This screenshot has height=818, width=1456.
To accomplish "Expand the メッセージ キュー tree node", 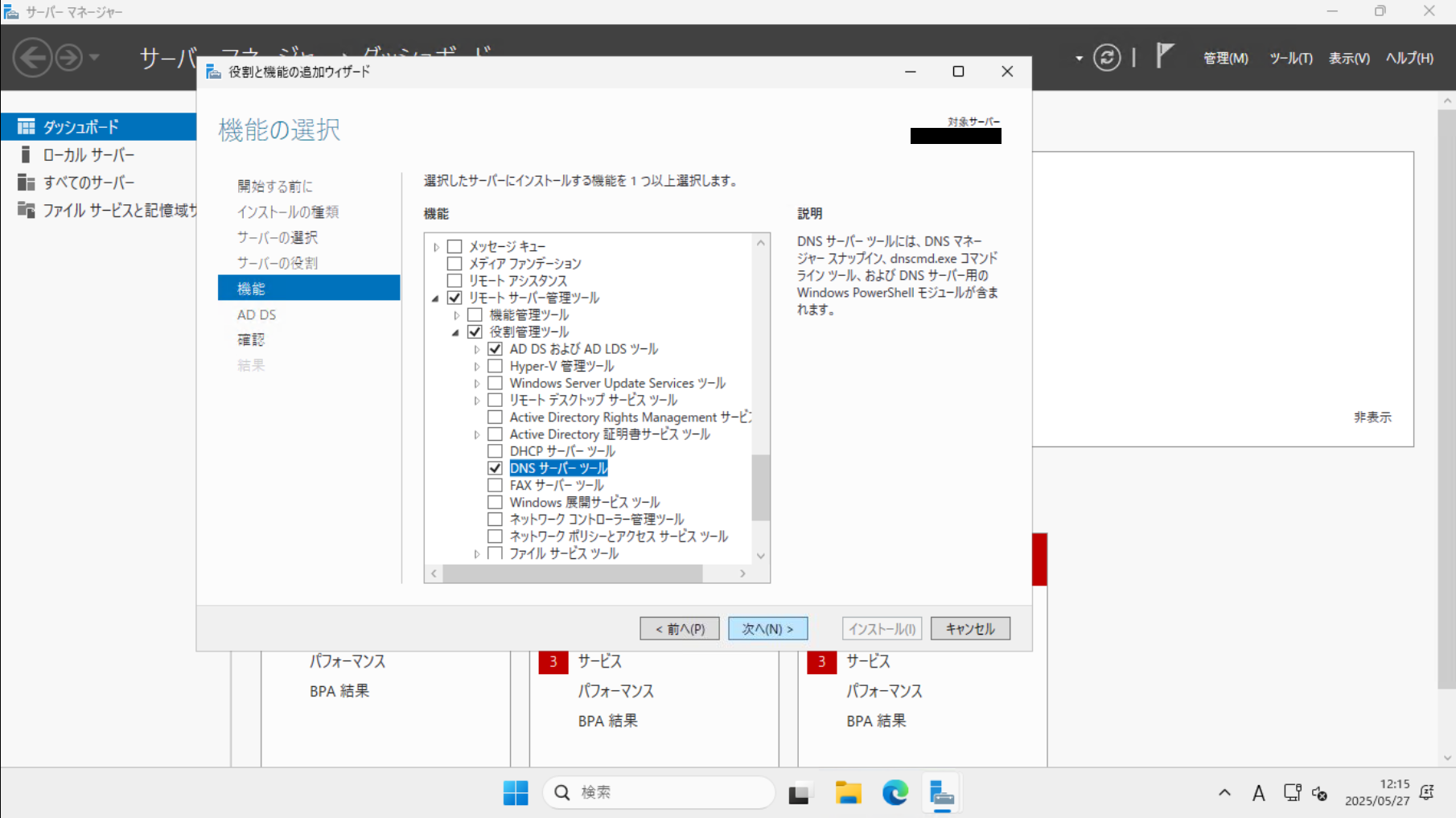I will (436, 247).
